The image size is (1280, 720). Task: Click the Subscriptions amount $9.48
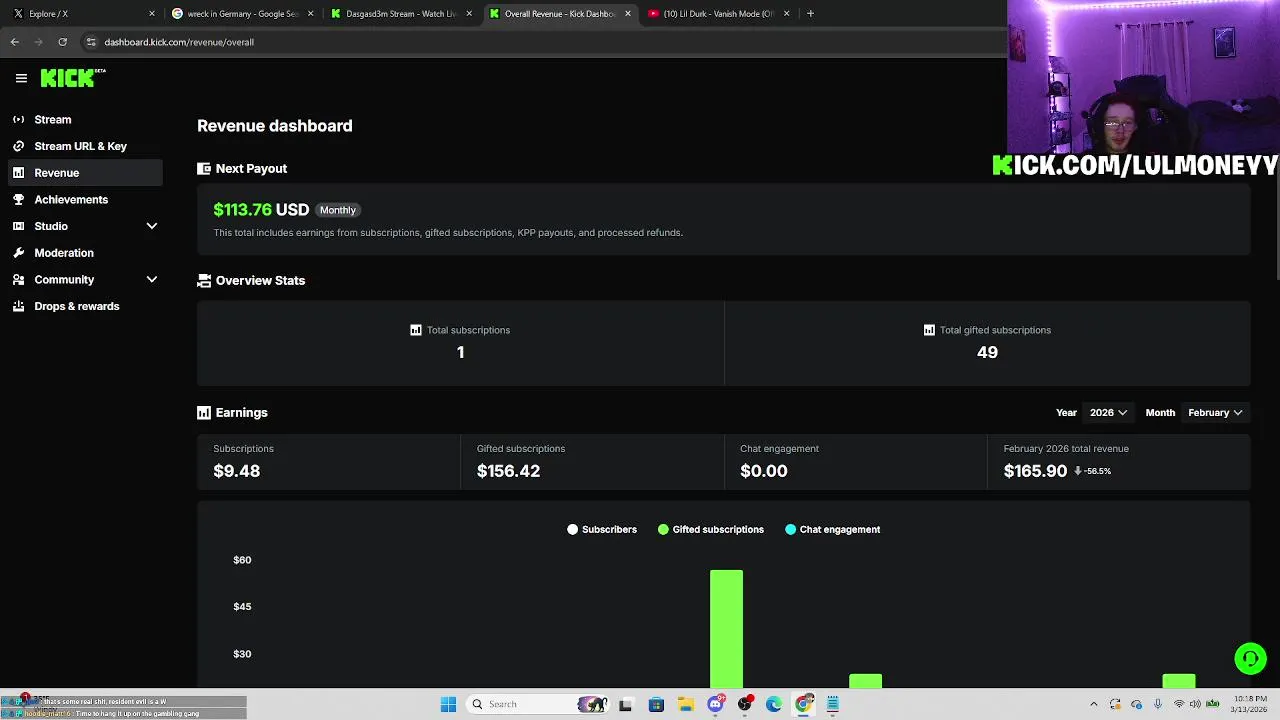click(x=236, y=471)
